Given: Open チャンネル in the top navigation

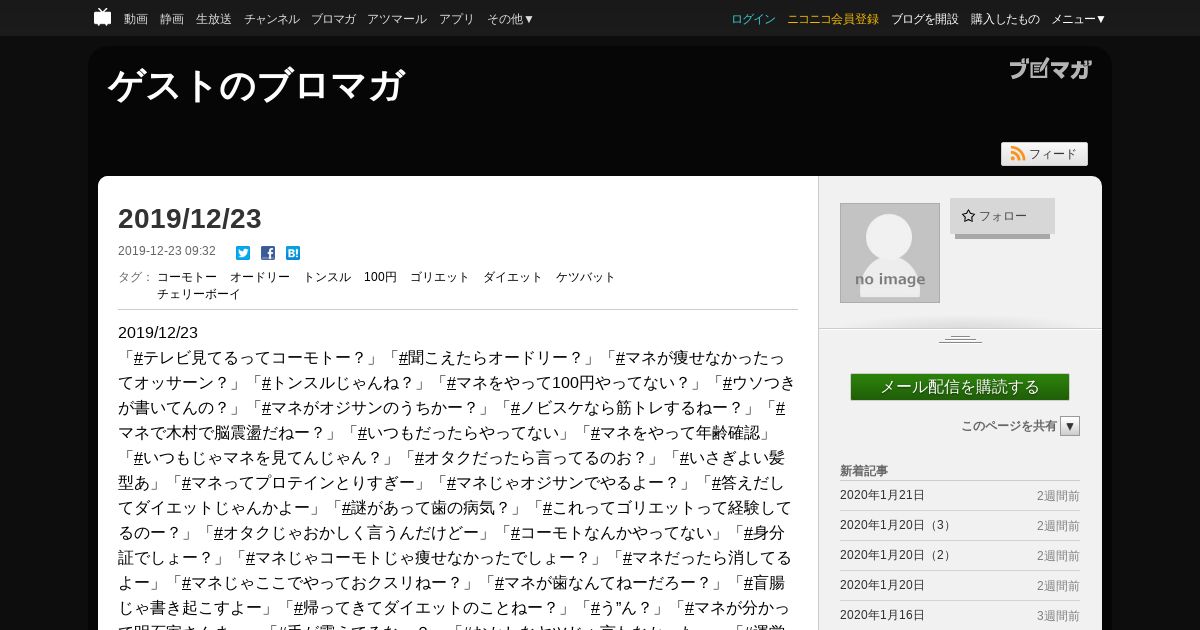Looking at the screenshot, I should coord(272,19).
